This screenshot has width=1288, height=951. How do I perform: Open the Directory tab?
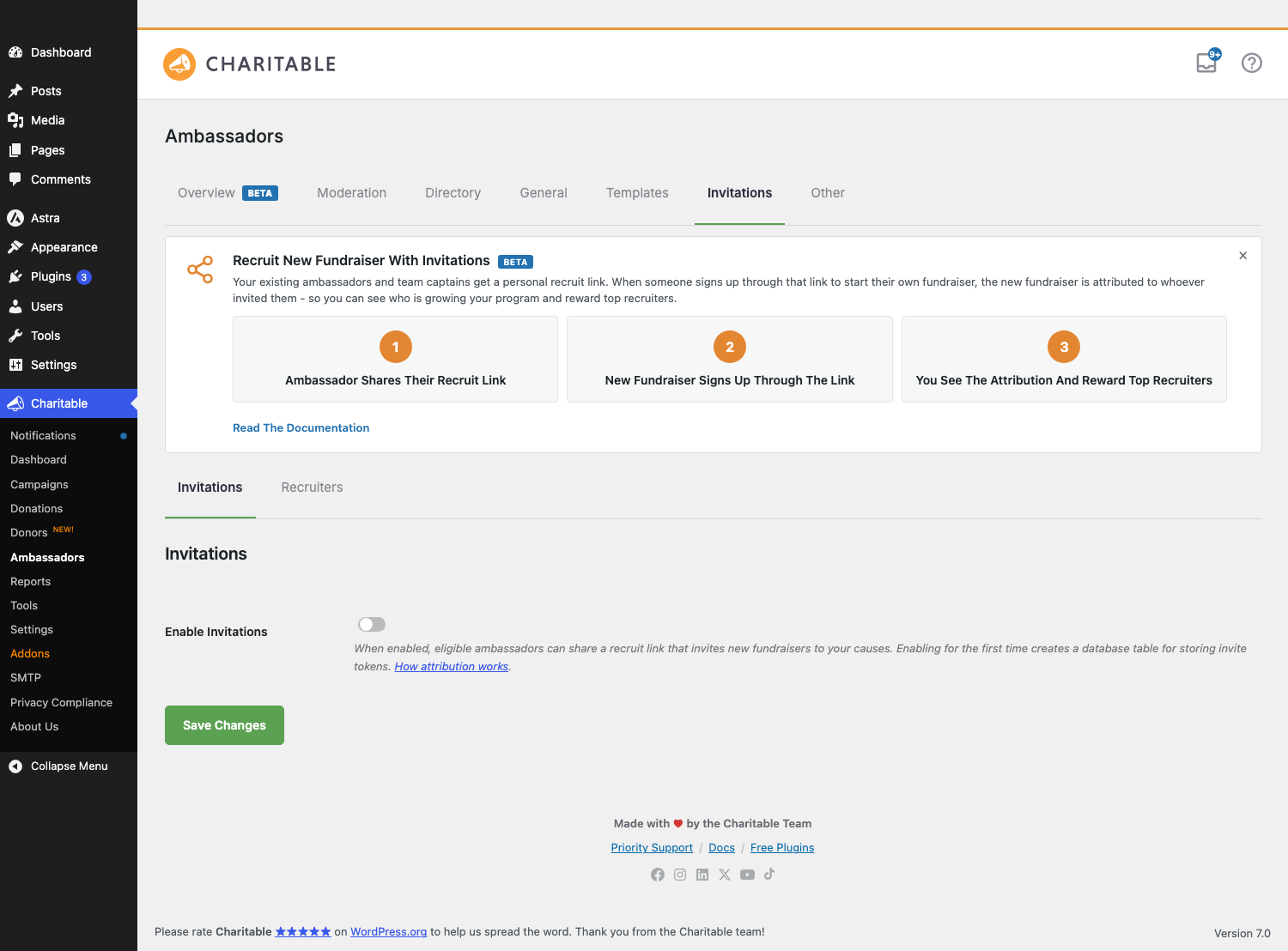click(453, 193)
